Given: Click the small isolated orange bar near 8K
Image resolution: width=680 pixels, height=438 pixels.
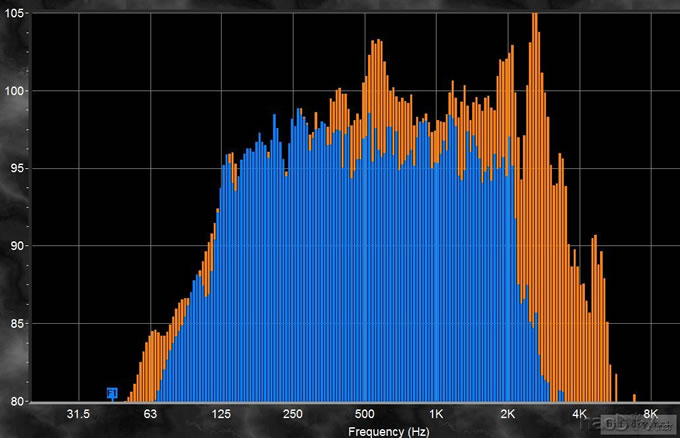Looking at the screenshot, I should (634, 398).
